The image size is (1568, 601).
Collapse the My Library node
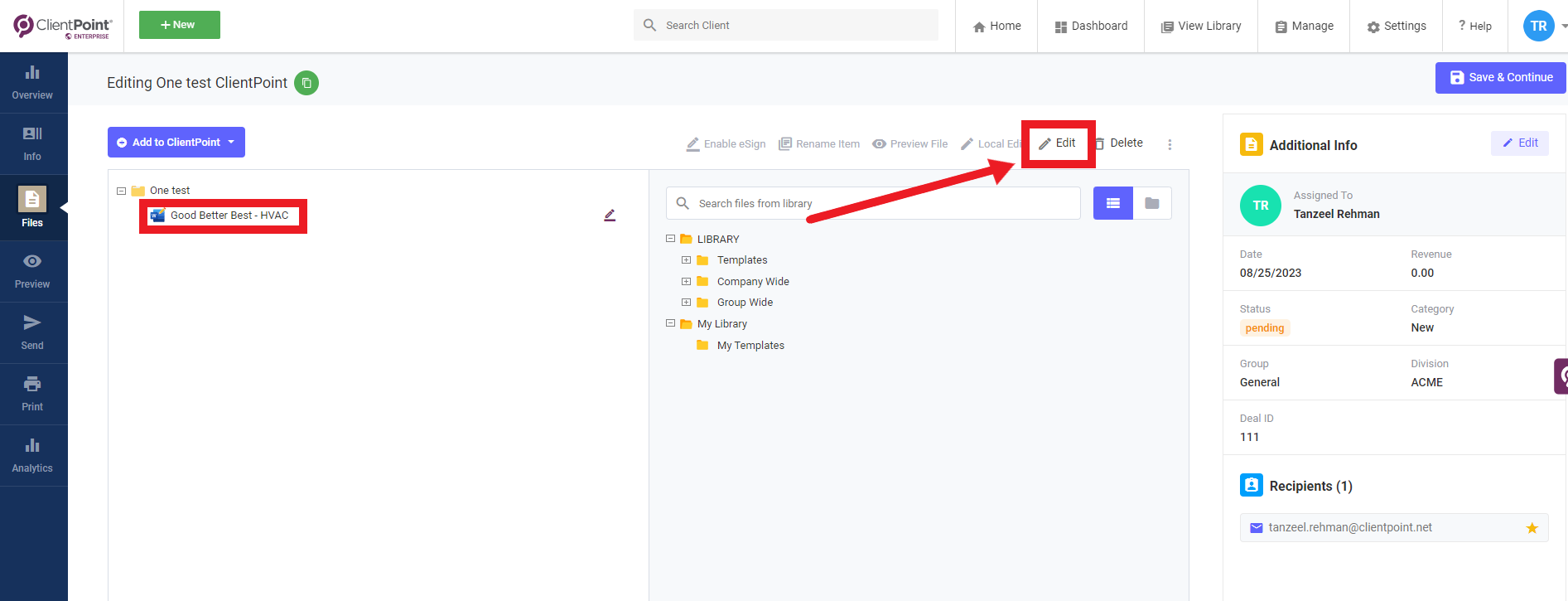670,324
